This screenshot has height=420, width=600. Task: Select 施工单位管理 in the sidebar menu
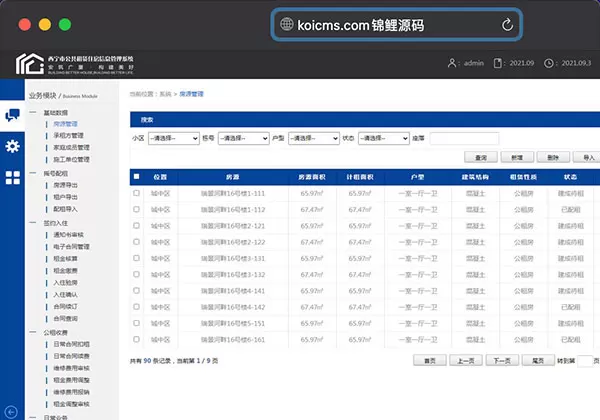click(72, 160)
